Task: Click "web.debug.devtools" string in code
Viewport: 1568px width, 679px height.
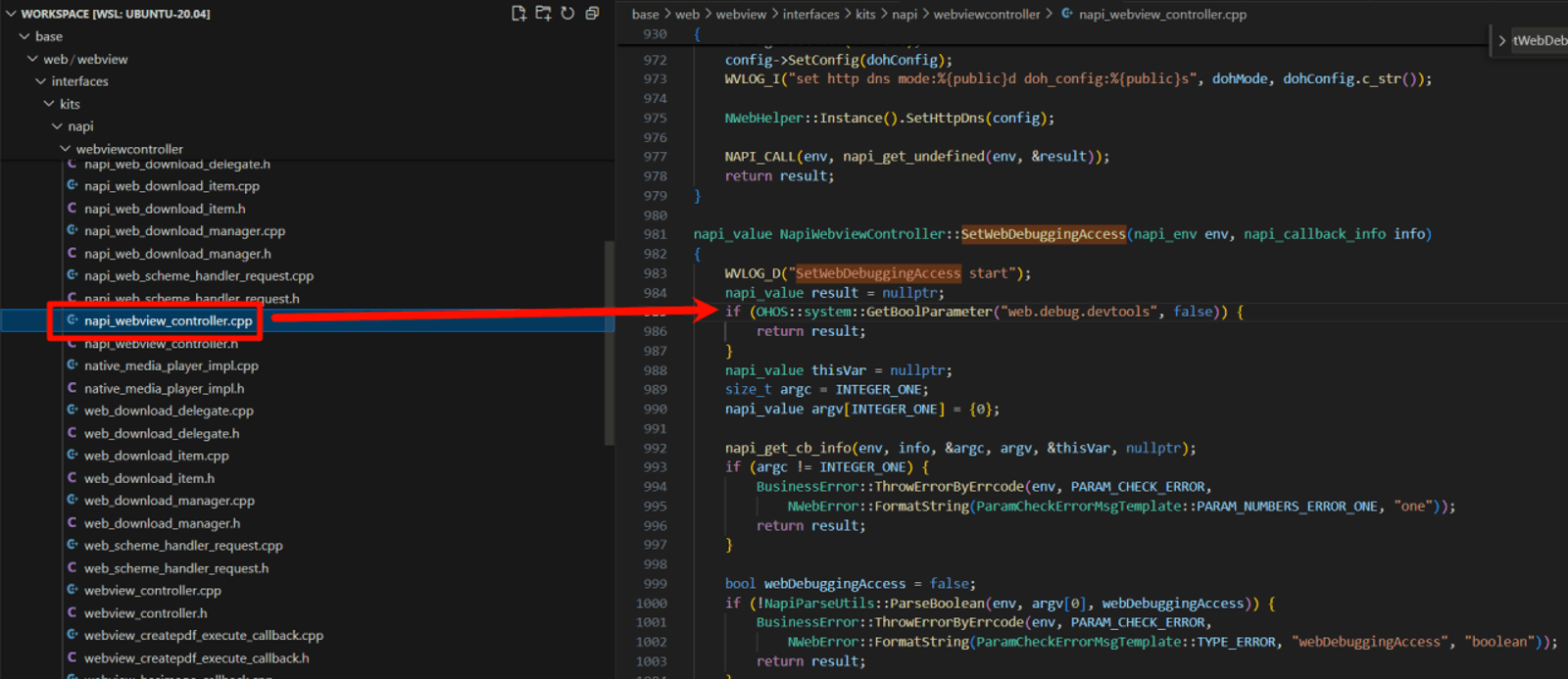Action: click(1079, 312)
